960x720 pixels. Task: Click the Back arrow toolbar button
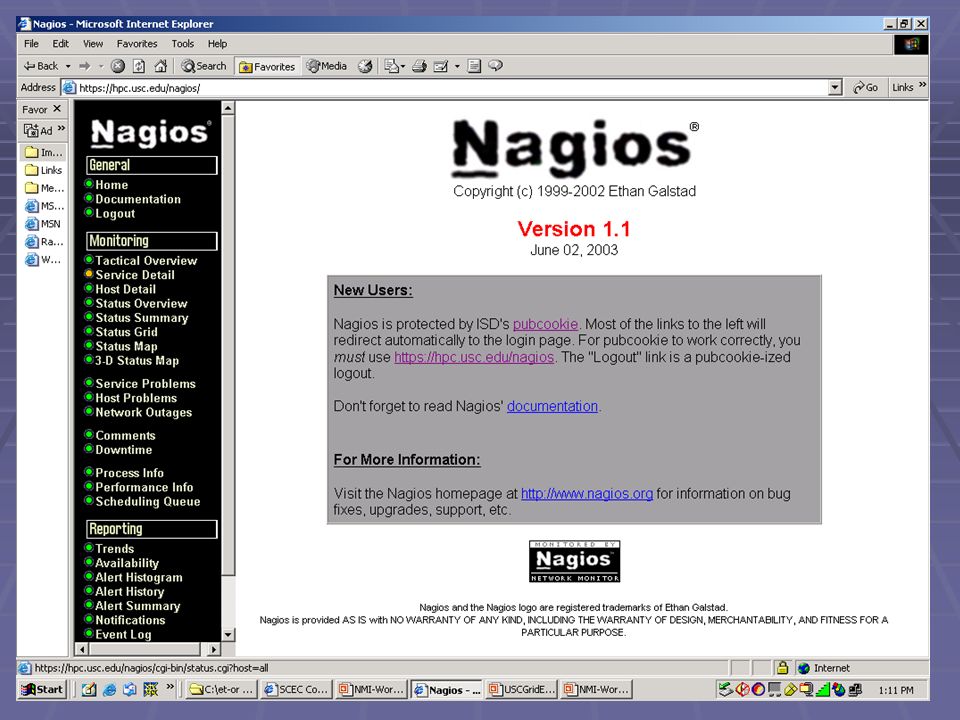(x=40, y=66)
